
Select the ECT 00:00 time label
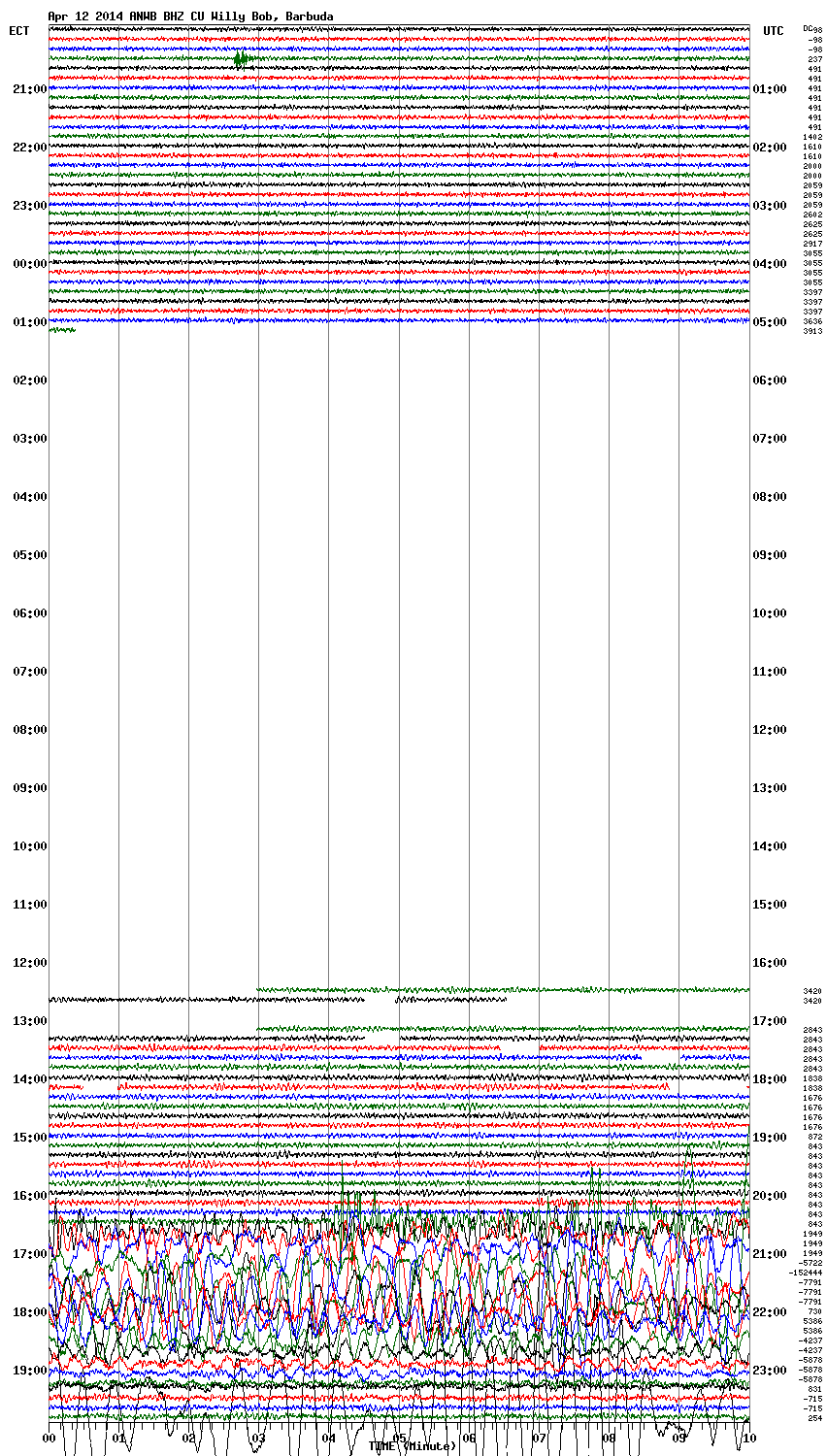[30, 264]
